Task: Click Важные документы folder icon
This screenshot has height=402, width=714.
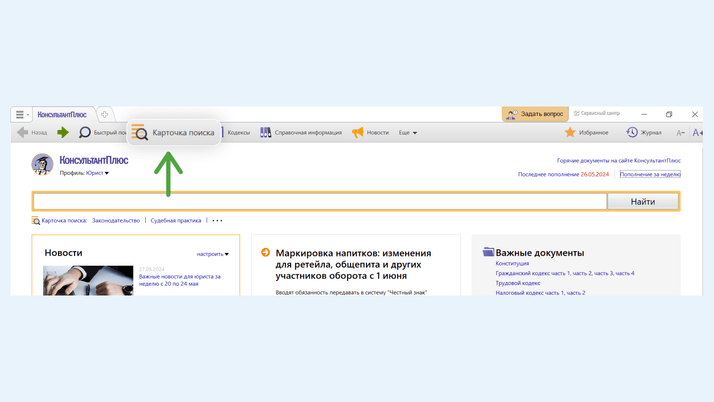Action: click(x=488, y=252)
